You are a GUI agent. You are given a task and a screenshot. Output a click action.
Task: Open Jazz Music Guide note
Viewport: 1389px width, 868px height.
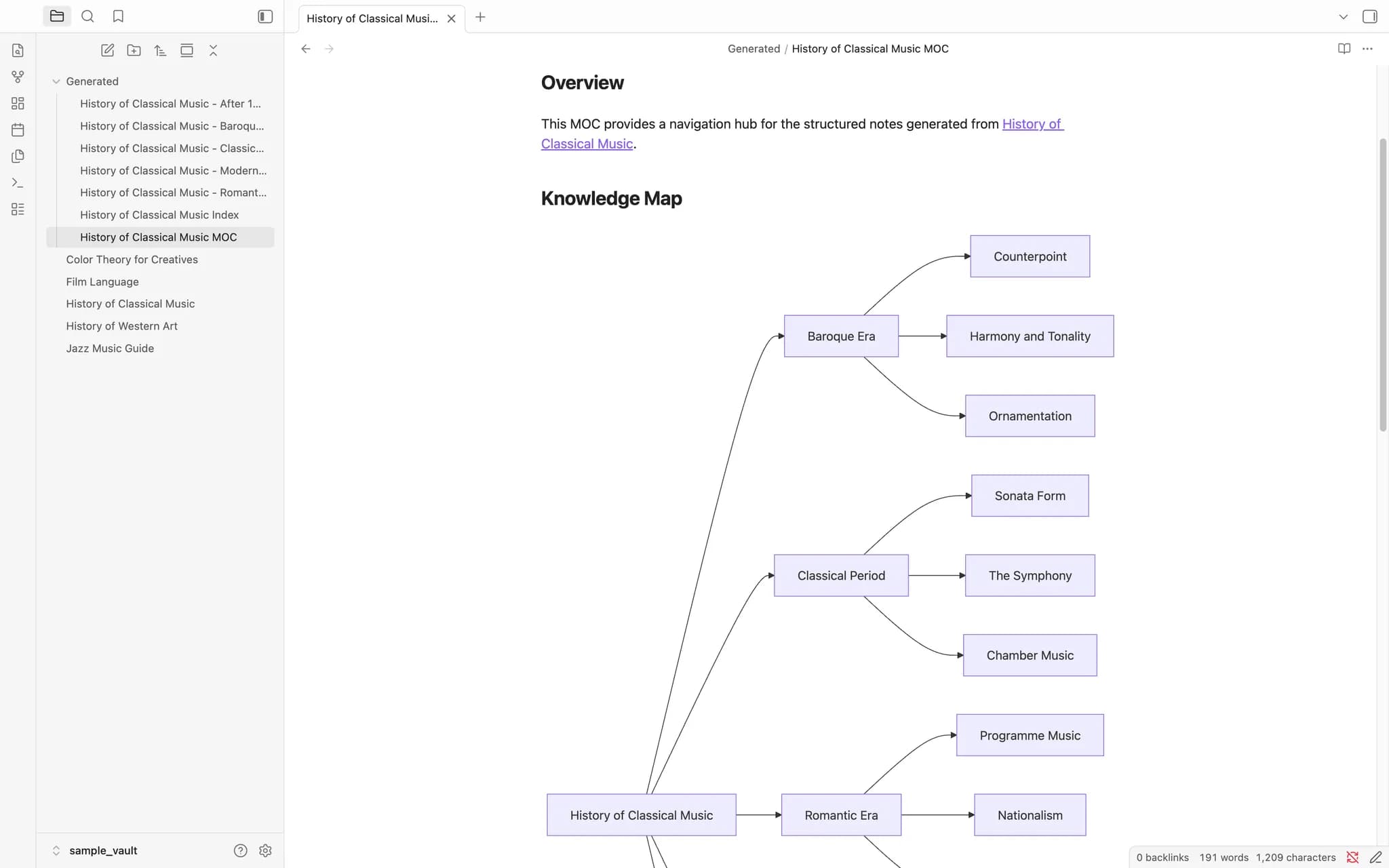coord(160,349)
